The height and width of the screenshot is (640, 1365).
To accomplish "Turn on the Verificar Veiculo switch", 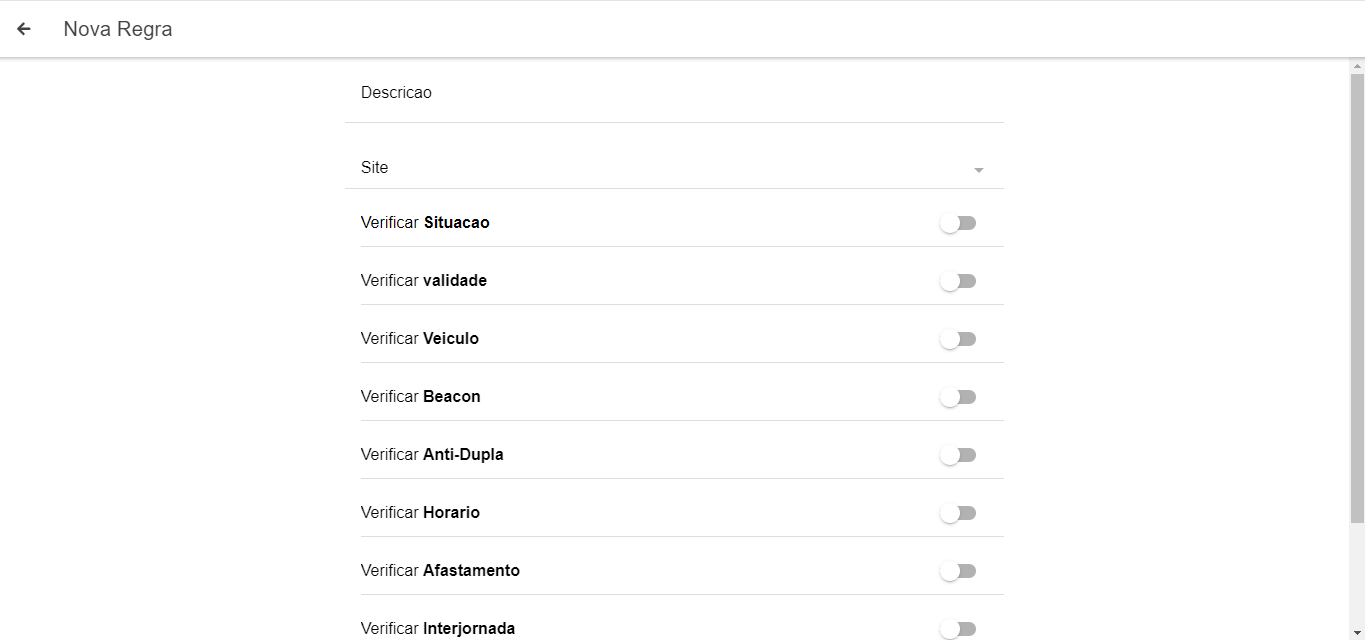I will (957, 339).
